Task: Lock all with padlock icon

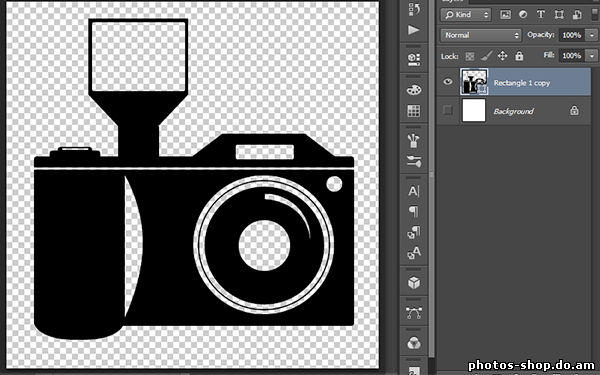Action: coord(519,56)
